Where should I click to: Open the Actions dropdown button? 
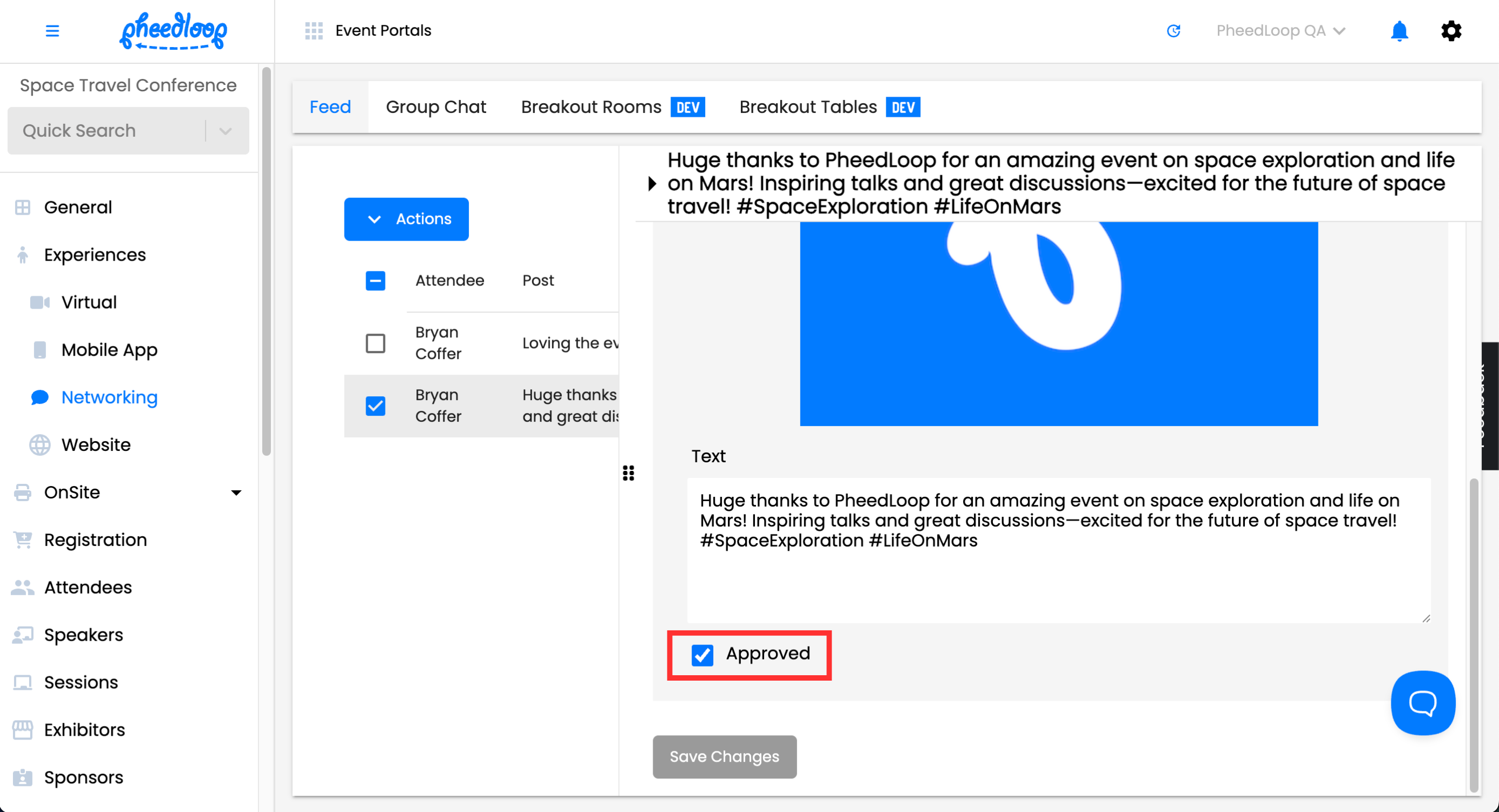(x=406, y=219)
